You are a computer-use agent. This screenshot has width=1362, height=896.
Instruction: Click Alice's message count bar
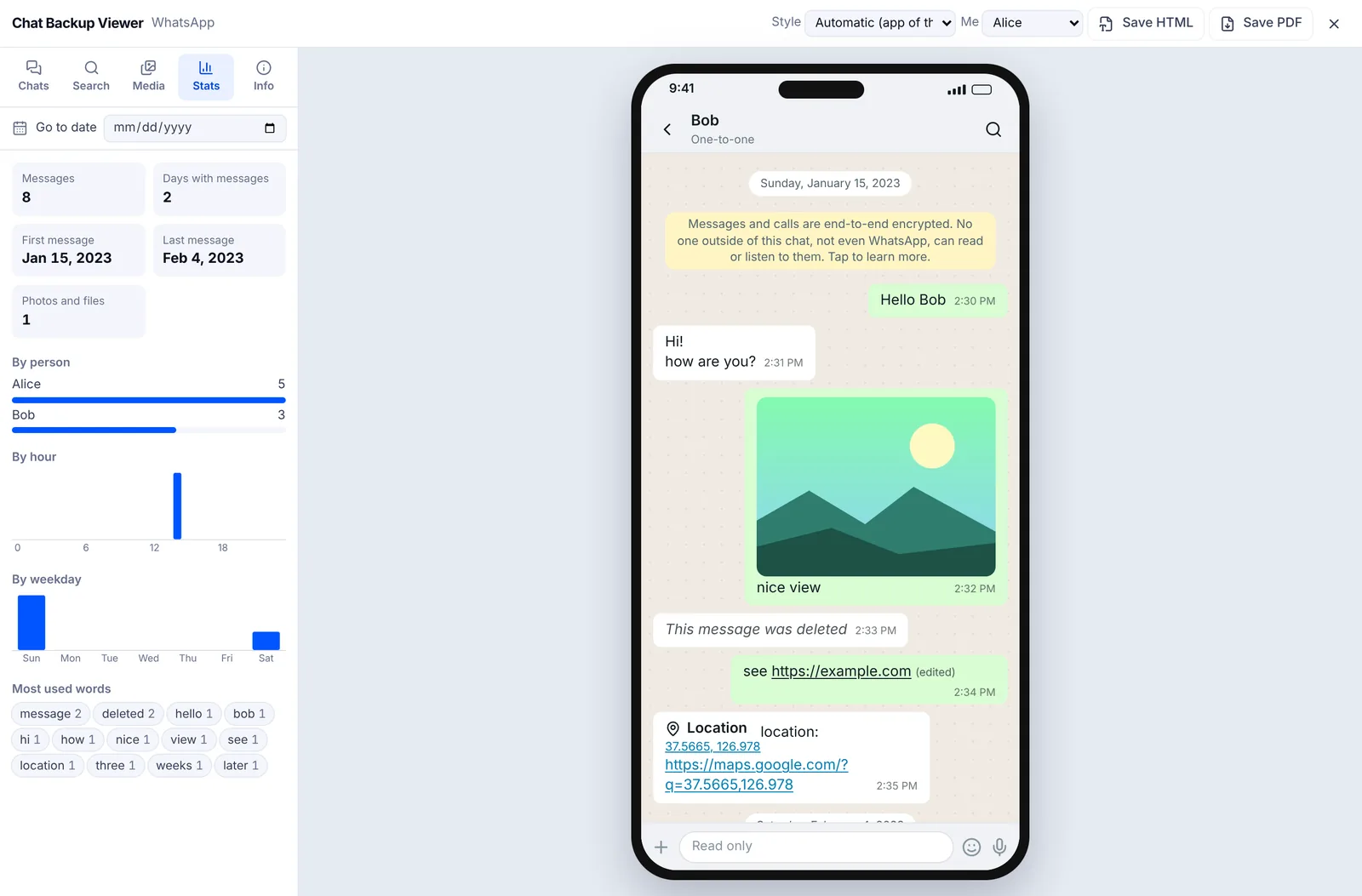coord(149,400)
